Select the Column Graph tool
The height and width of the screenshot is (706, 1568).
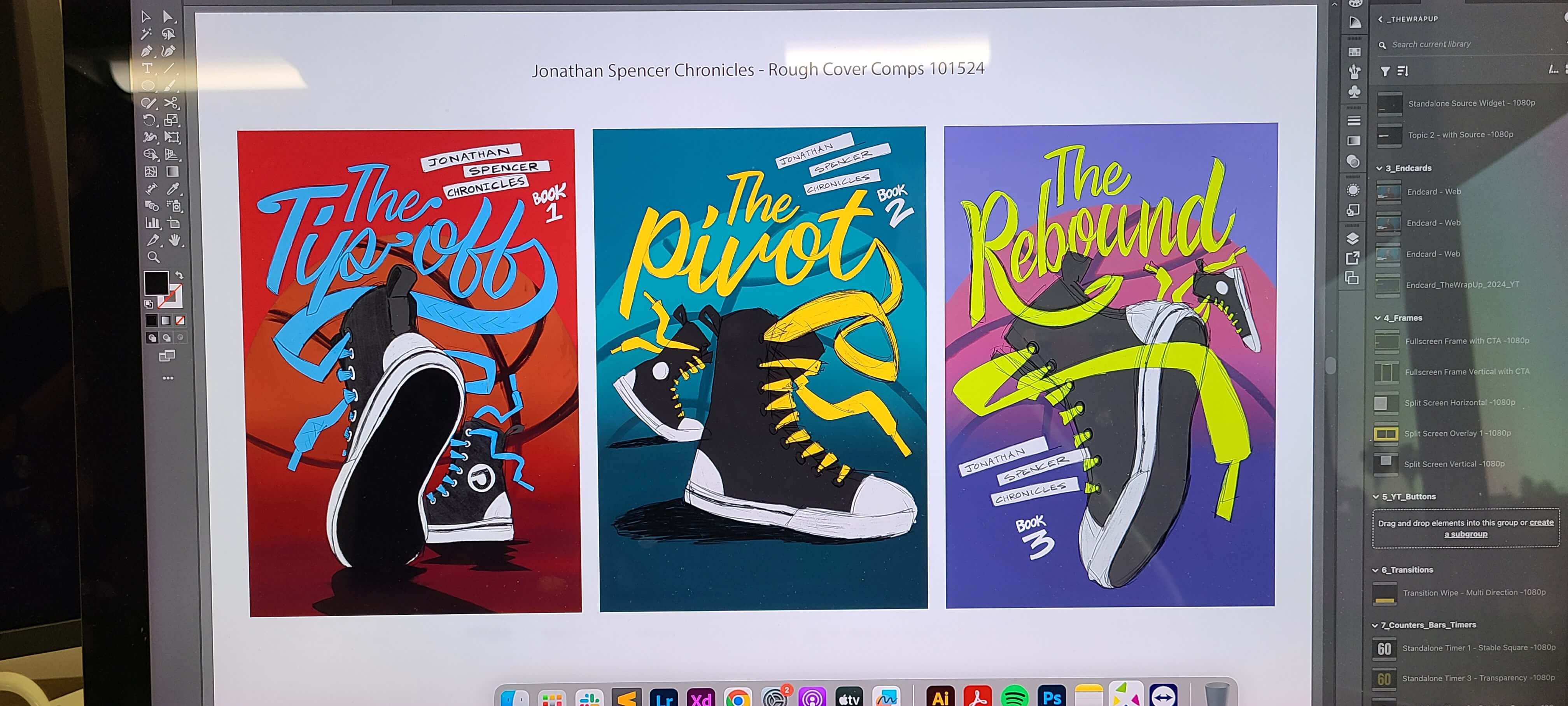pos(152,224)
